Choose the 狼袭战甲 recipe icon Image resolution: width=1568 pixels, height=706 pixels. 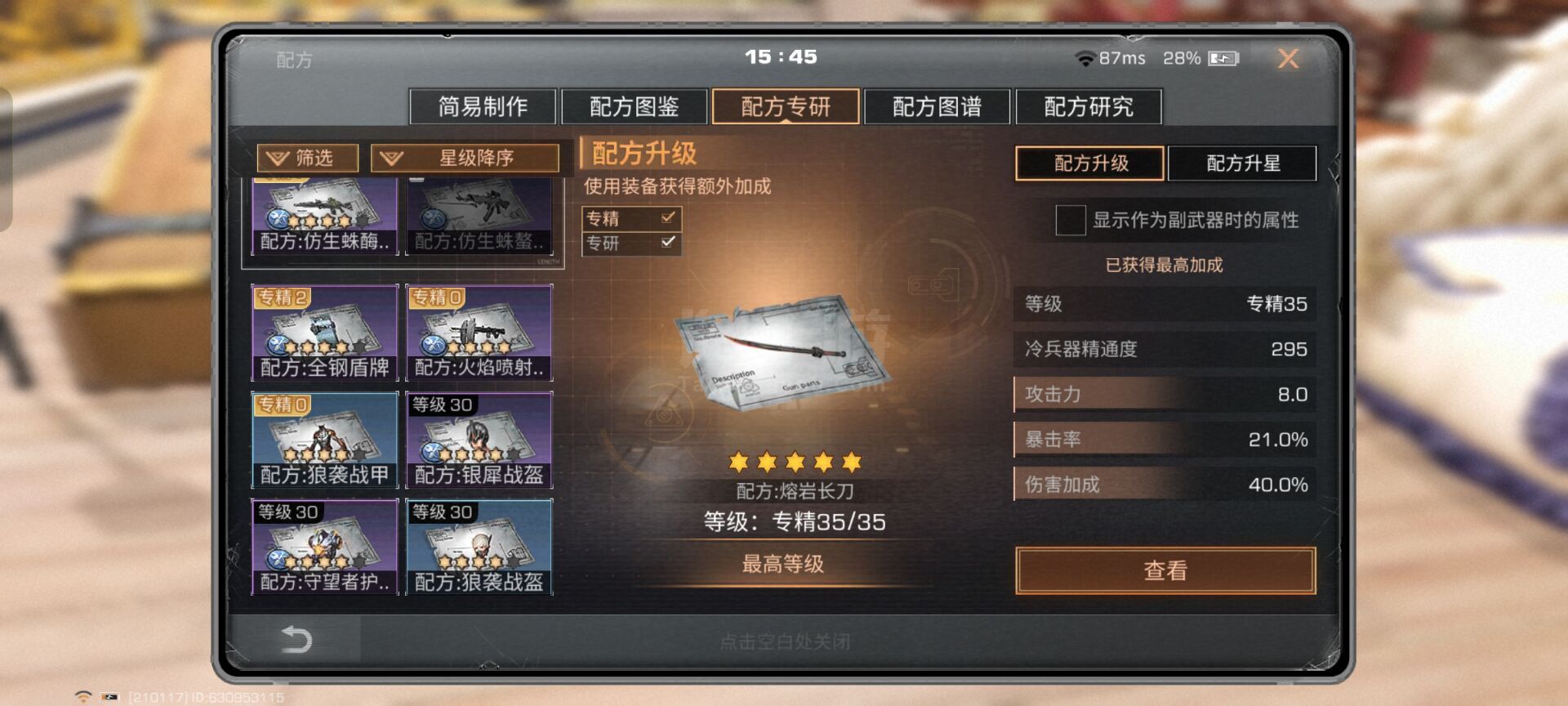pos(324,440)
